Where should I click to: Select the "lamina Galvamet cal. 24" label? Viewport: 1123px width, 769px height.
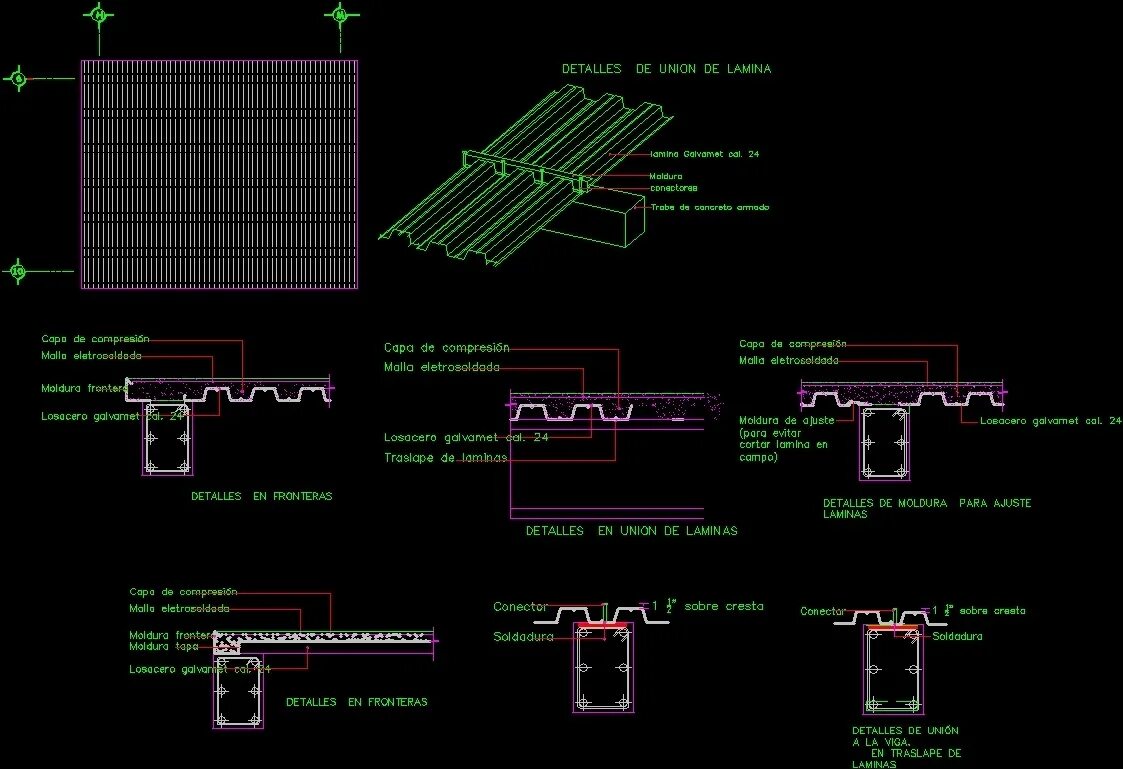(x=704, y=154)
